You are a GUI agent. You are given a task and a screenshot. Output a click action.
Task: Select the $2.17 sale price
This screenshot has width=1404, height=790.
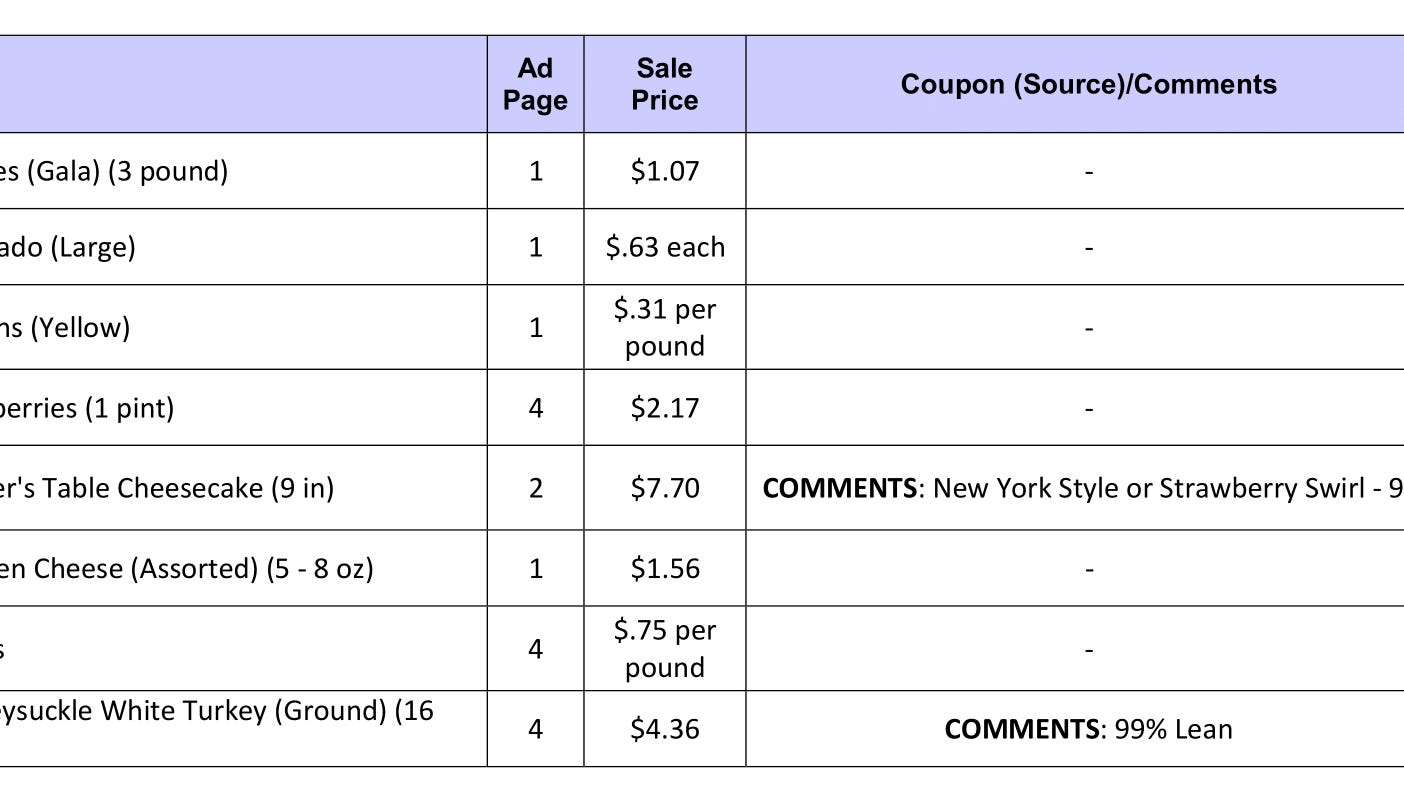point(665,408)
